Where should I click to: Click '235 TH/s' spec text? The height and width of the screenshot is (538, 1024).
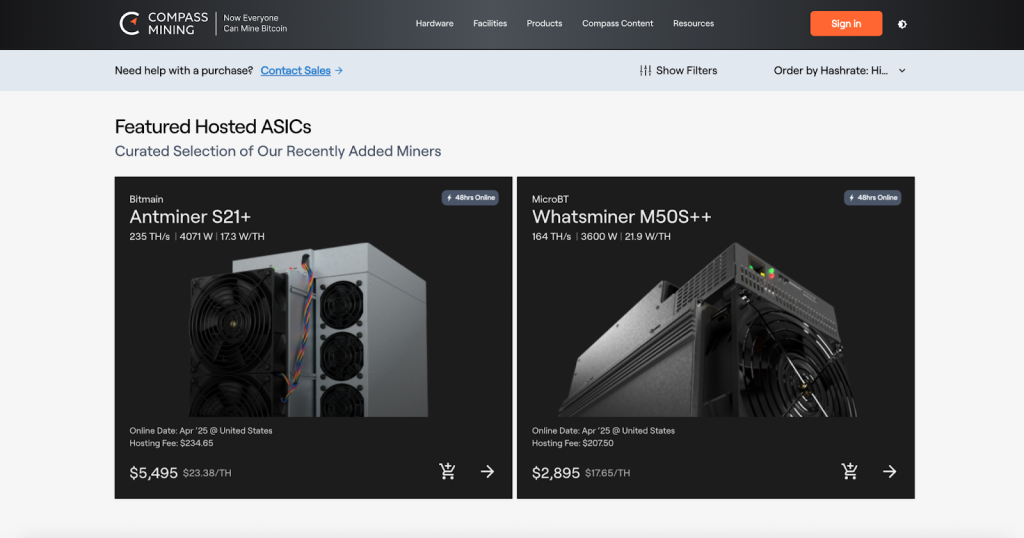click(x=150, y=236)
